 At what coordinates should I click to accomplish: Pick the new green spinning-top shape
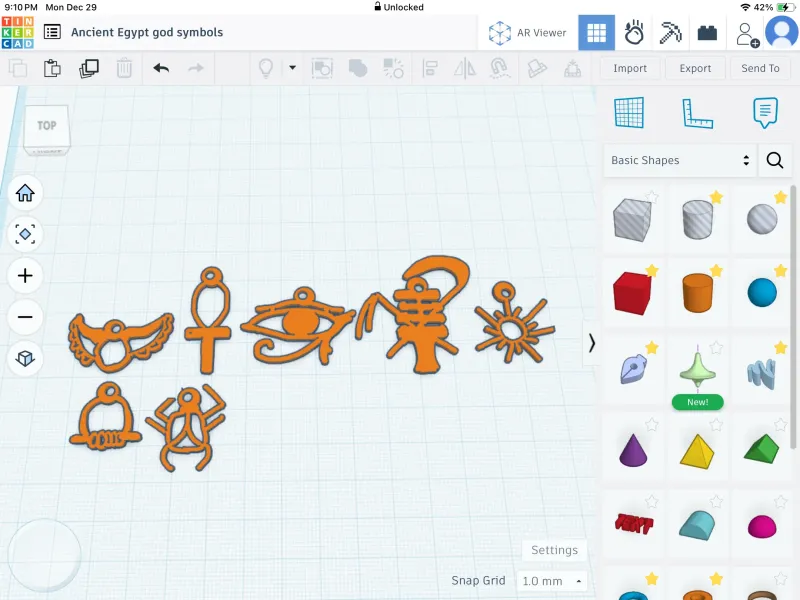coord(697,368)
